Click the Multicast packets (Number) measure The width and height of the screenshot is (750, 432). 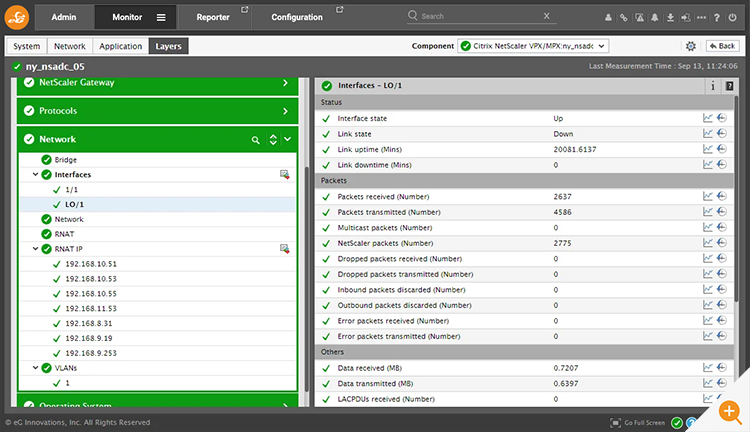(x=385, y=228)
